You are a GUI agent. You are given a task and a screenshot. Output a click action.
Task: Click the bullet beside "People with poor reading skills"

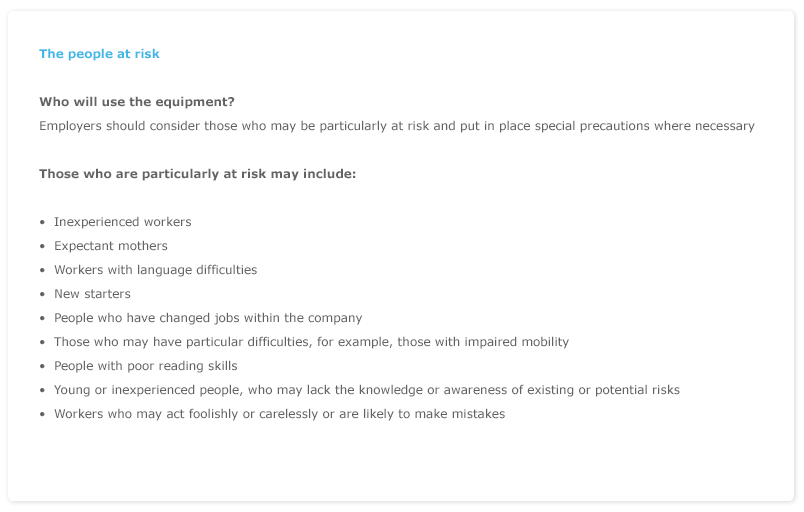click(x=42, y=367)
